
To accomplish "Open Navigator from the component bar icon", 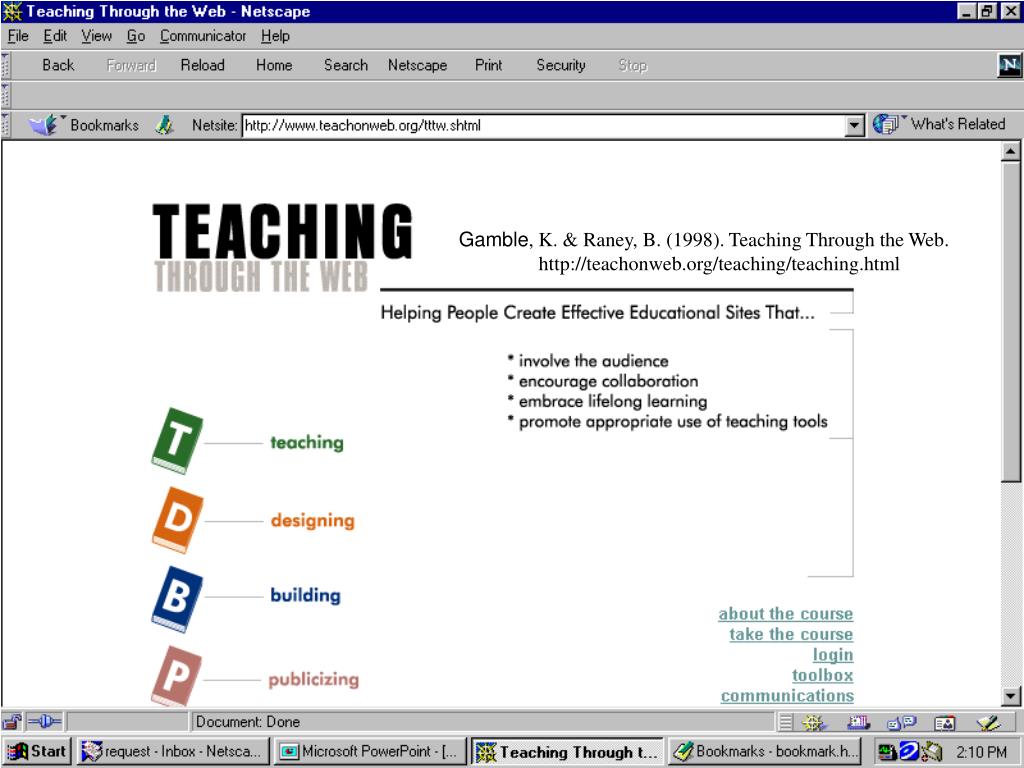I will click(x=814, y=722).
